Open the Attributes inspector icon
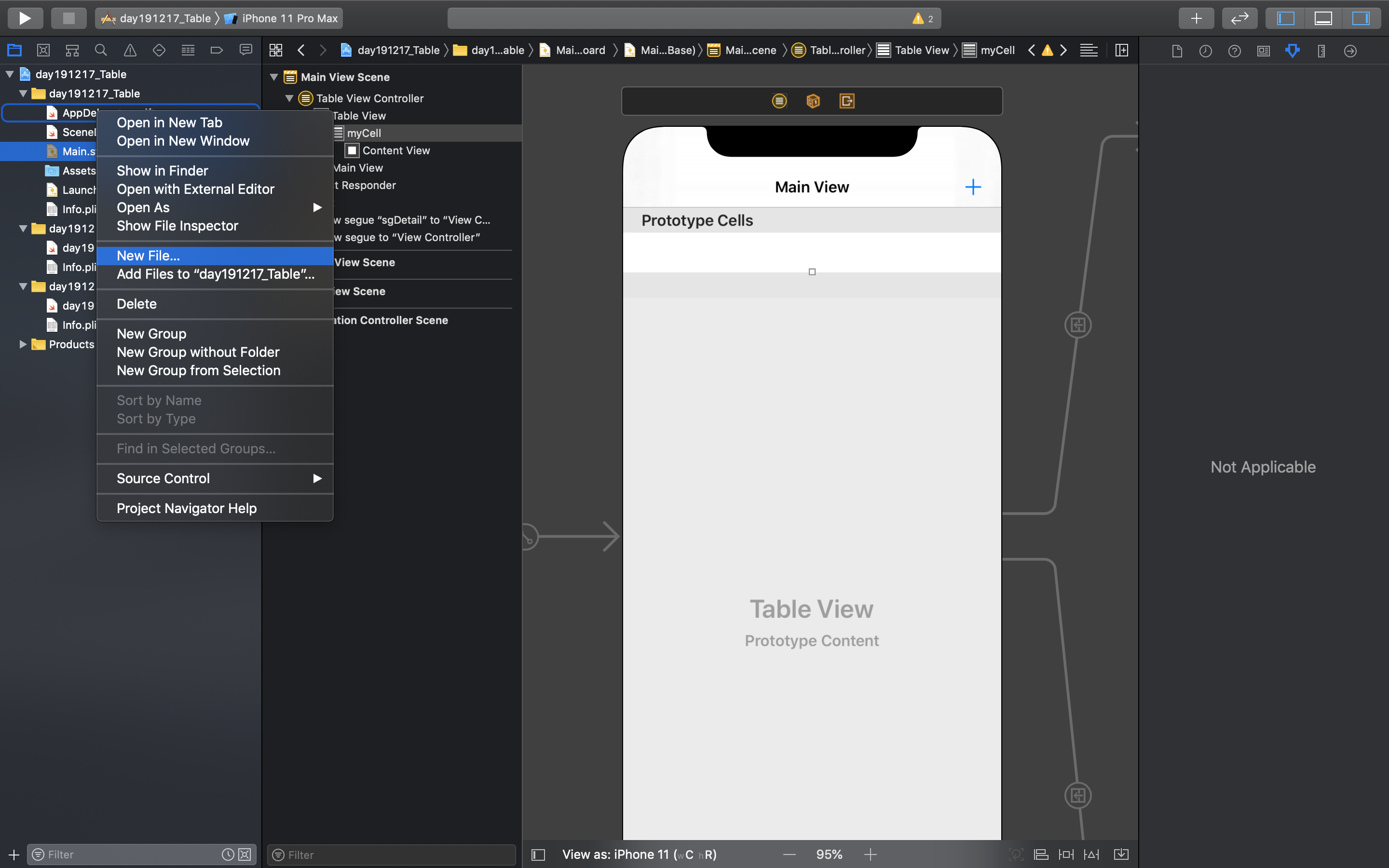This screenshot has height=868, width=1389. [x=1293, y=51]
